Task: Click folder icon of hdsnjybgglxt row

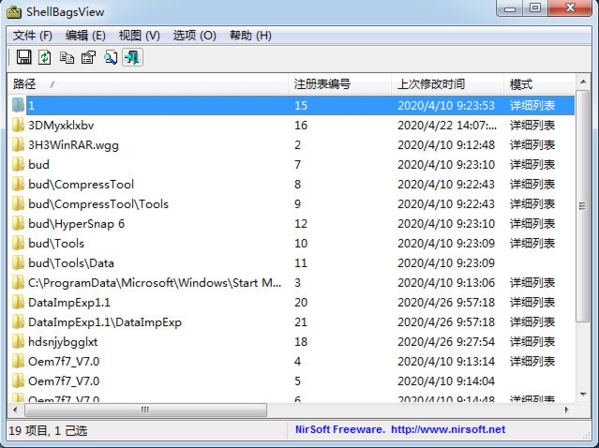Action: point(18,341)
